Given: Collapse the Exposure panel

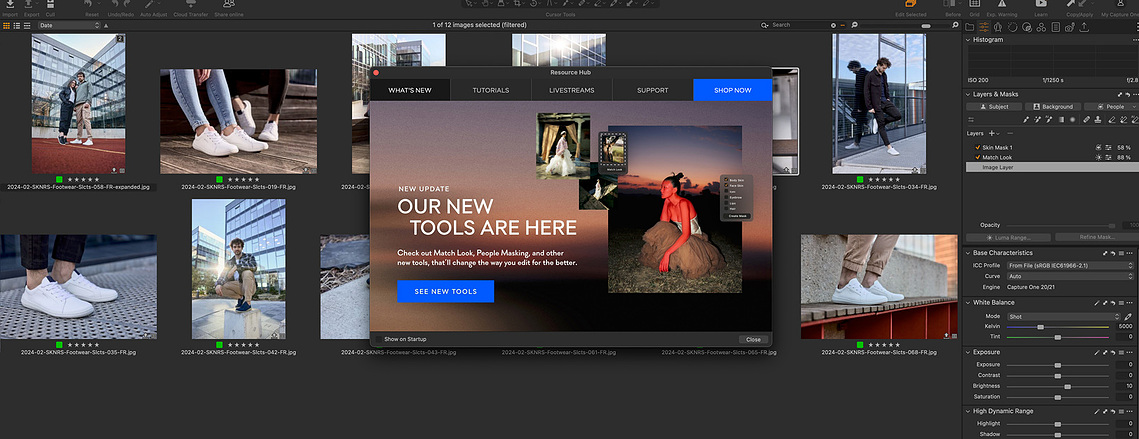Looking at the screenshot, I should 968,352.
